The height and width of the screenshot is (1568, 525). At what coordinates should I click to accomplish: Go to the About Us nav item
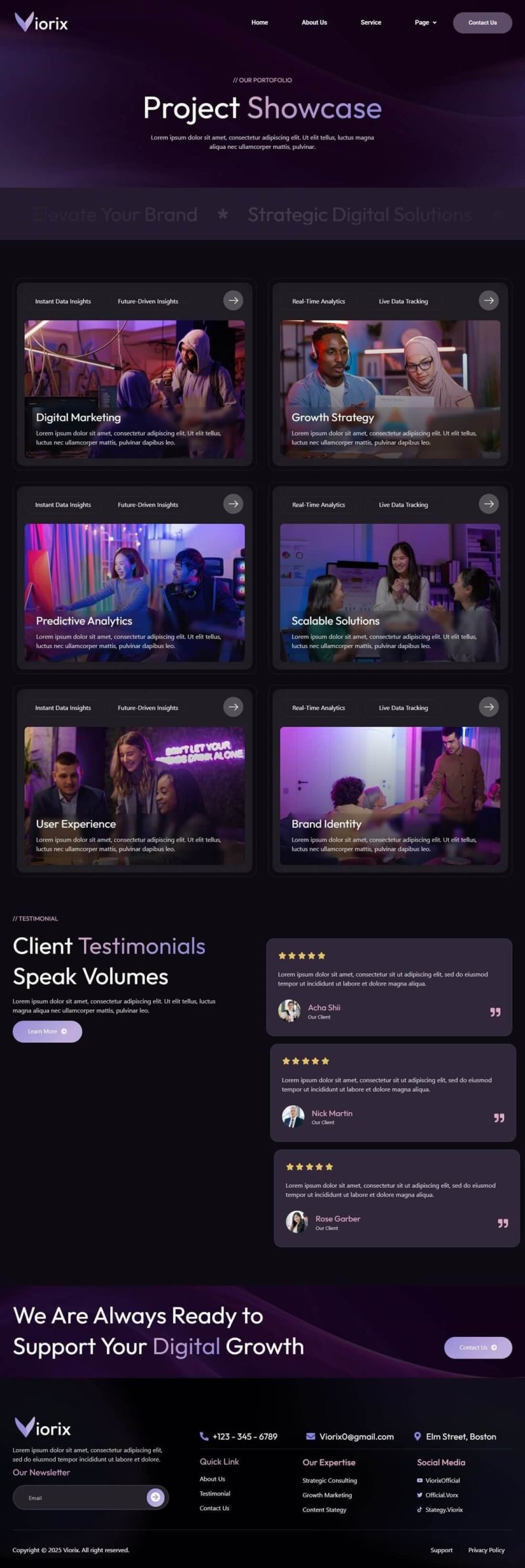[314, 22]
